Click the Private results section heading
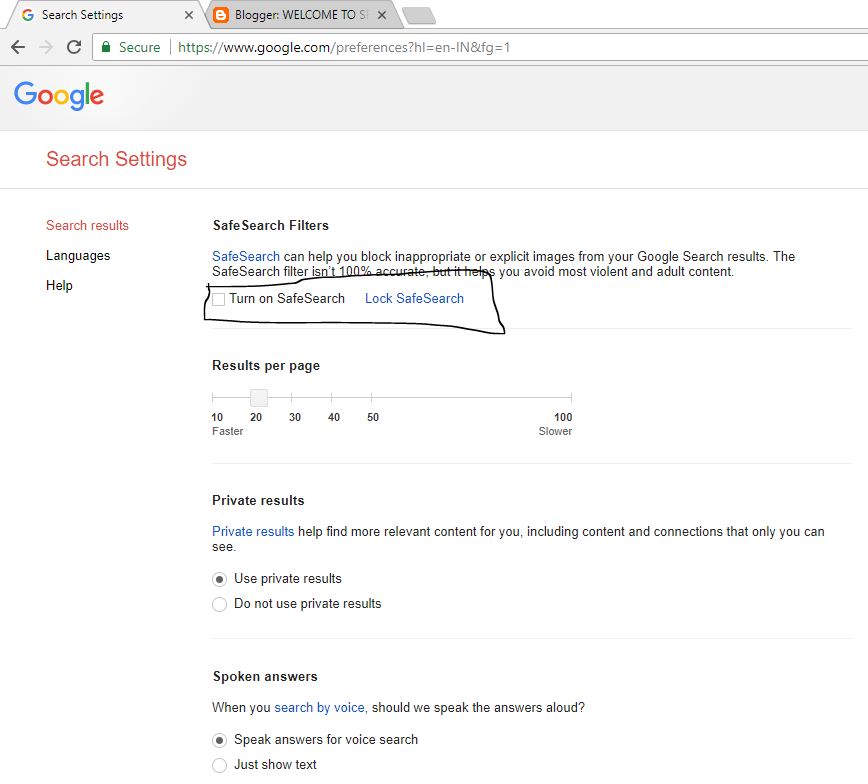The width and height of the screenshot is (868, 784). click(258, 501)
